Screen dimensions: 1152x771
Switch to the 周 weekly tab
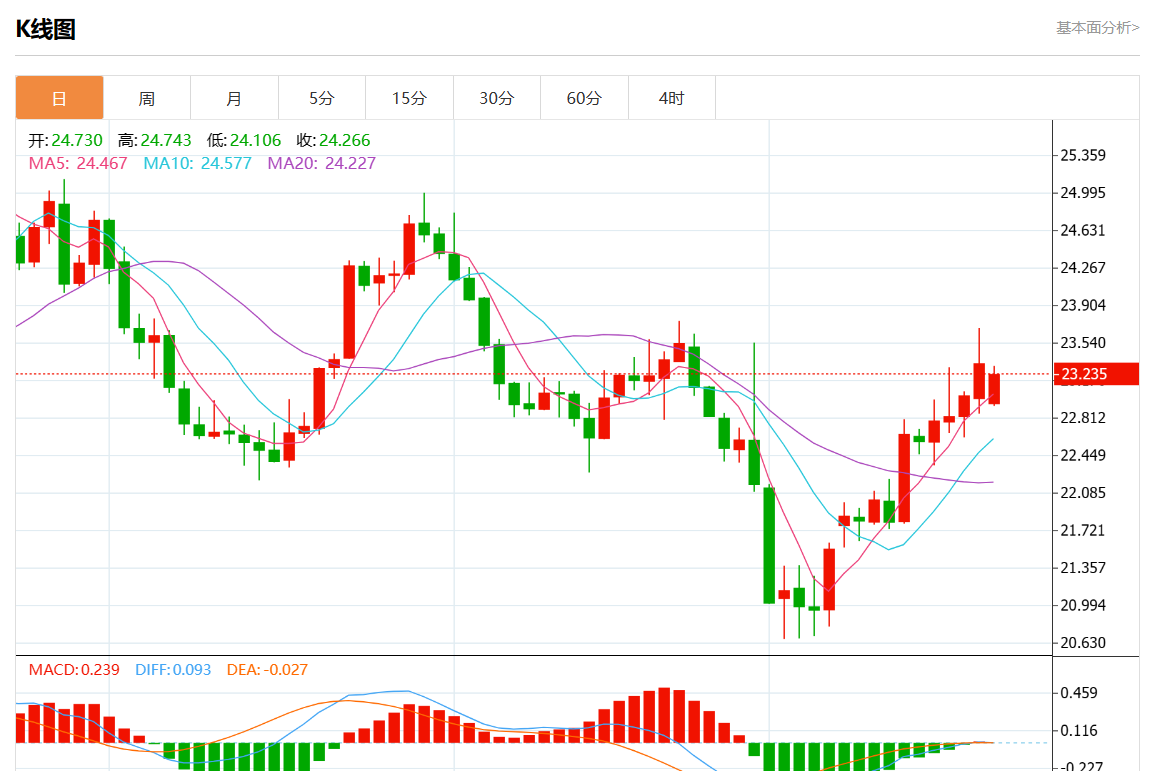tap(147, 98)
